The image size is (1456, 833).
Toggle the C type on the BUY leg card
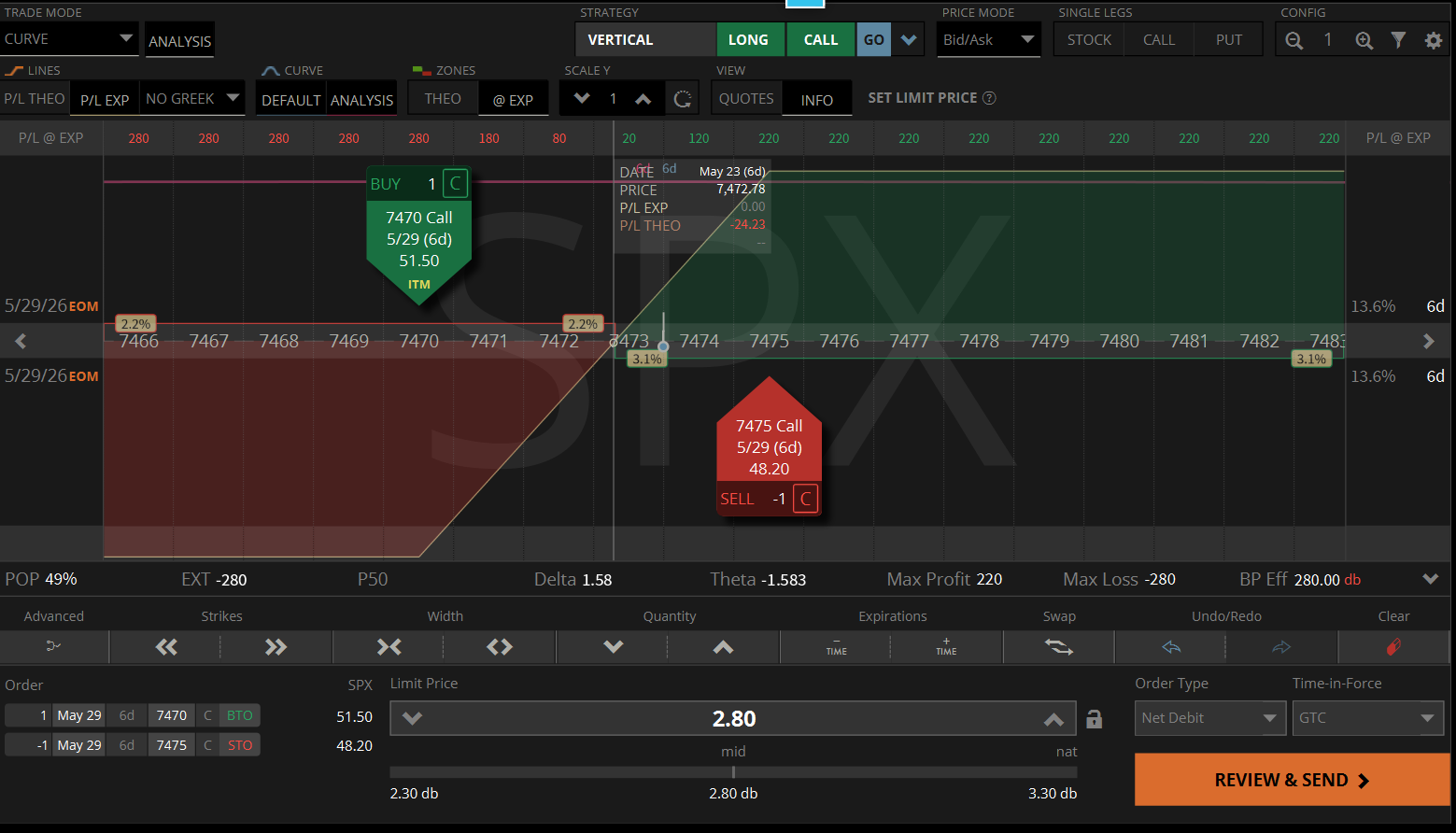point(455,184)
